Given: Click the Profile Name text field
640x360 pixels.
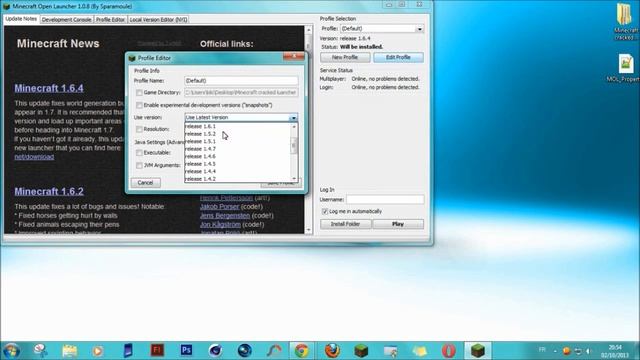Looking at the screenshot, I should pyautogui.click(x=241, y=81).
